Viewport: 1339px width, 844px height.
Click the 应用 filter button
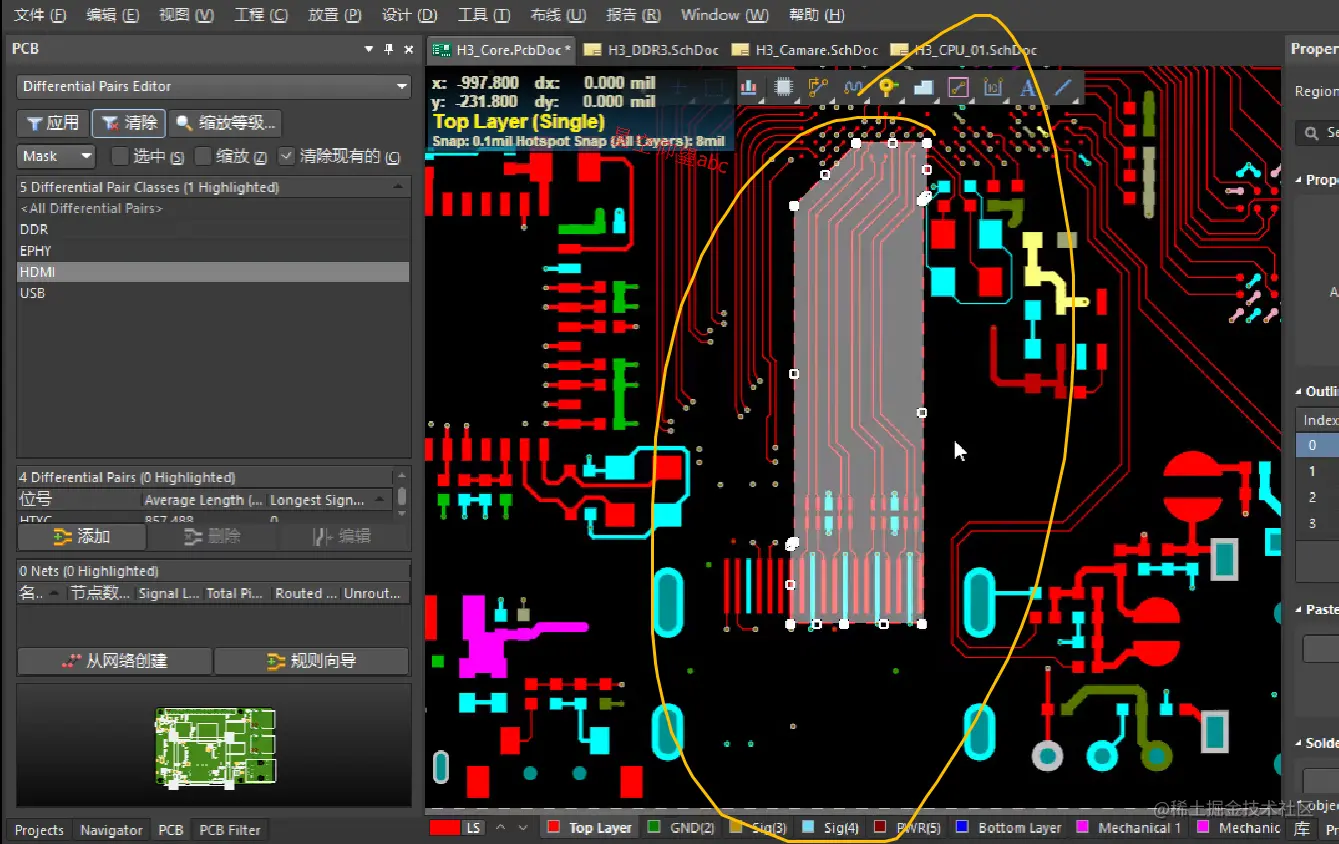[x=53, y=123]
